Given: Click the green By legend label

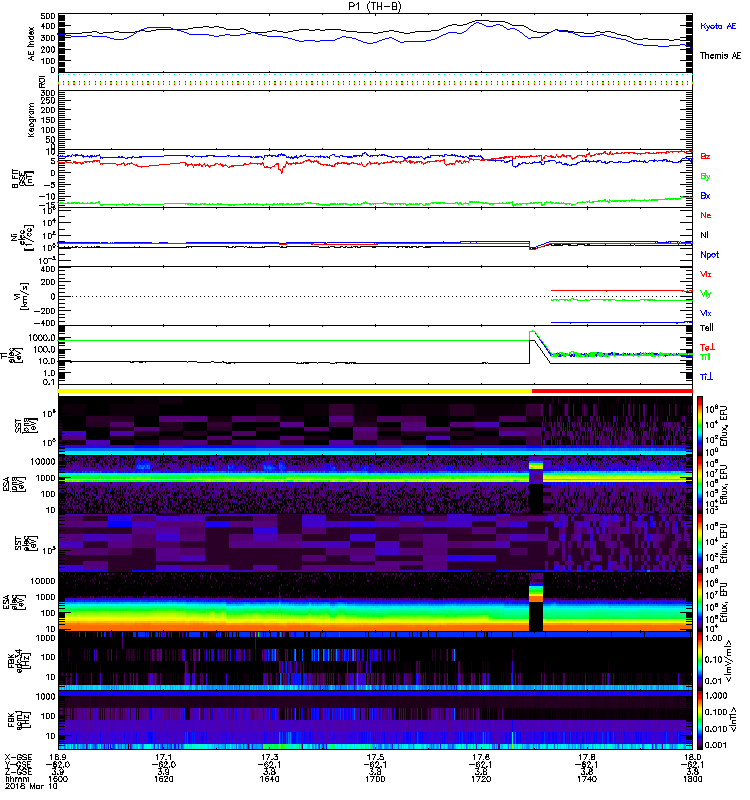Looking at the screenshot, I should pyautogui.click(x=705, y=176).
